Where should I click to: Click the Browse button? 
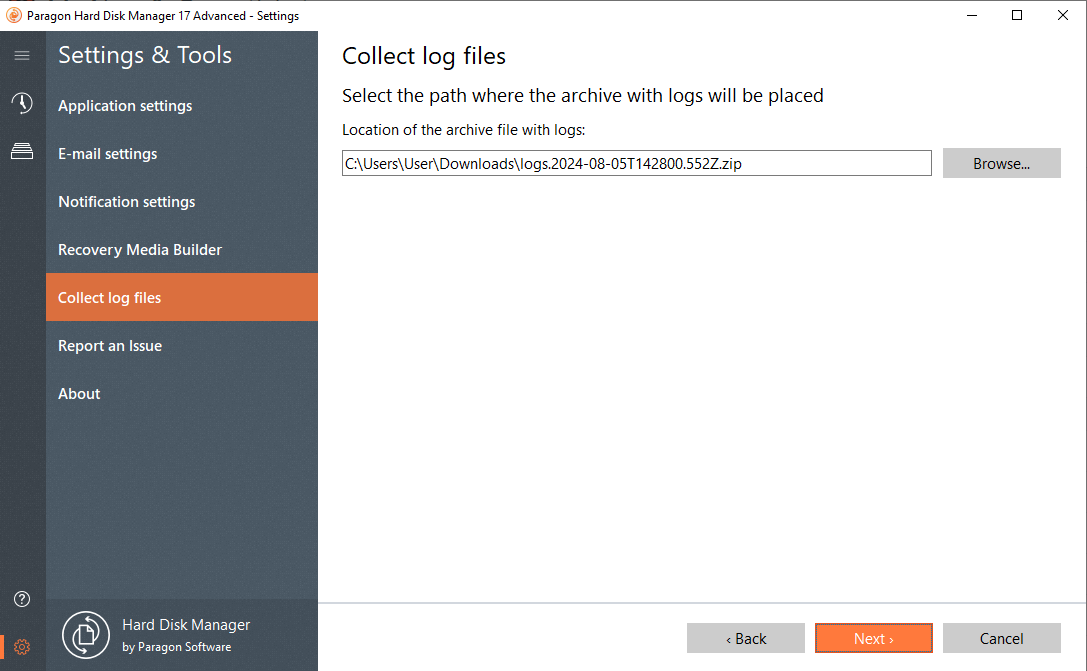click(1001, 164)
